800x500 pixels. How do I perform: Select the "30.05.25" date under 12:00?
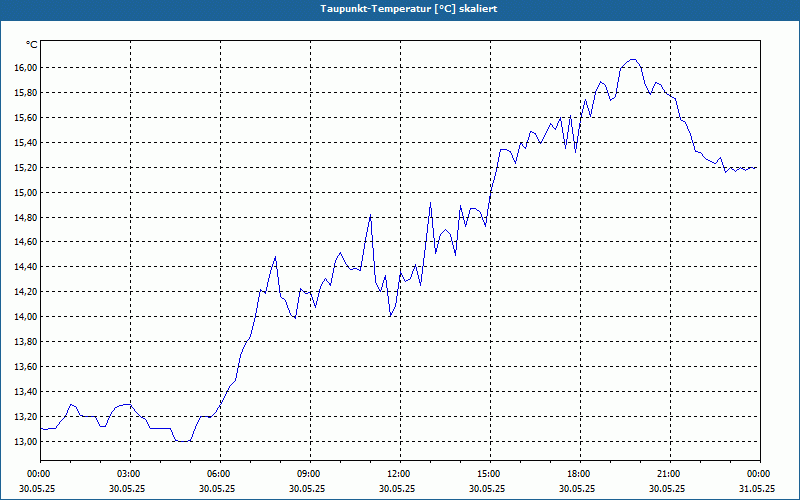[397, 488]
